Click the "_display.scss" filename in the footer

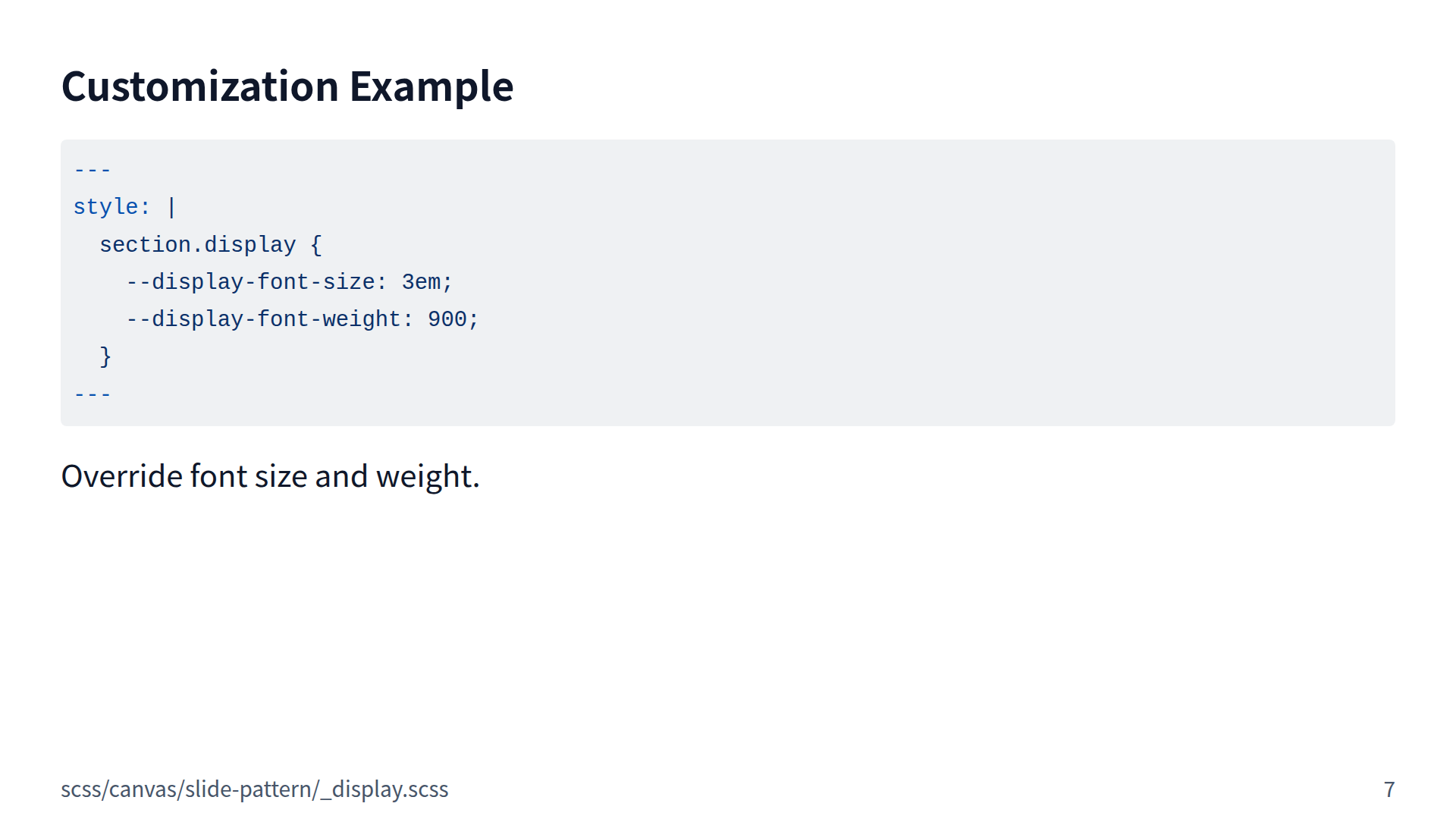click(x=384, y=789)
